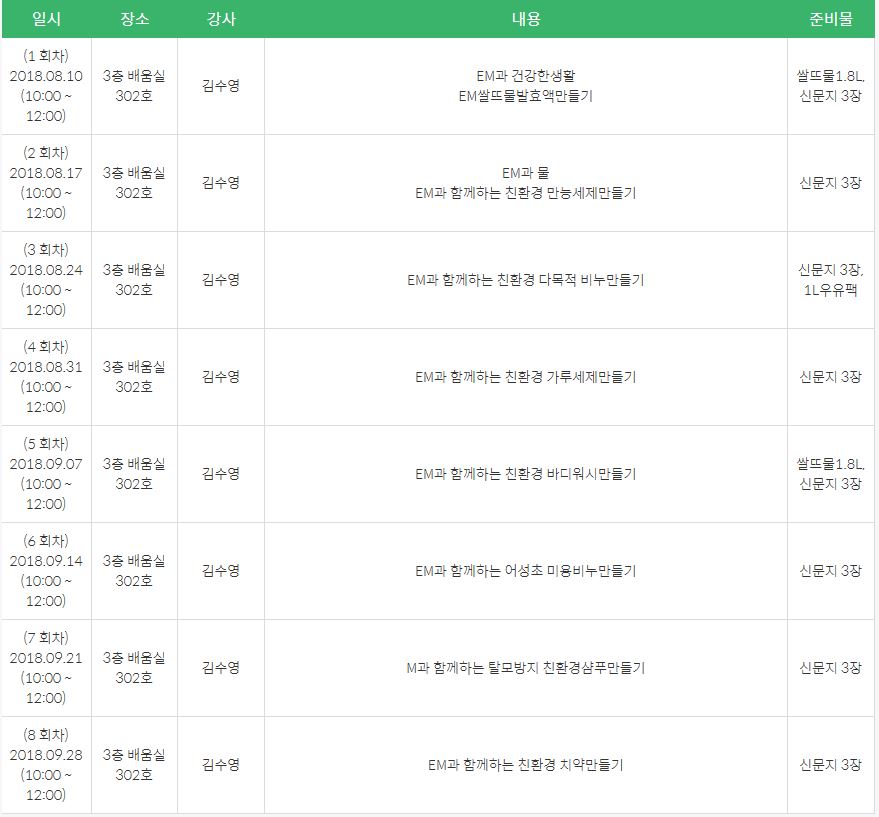This screenshot has width=879, height=817.
Task: Click the 강사 column header
Action: click(x=220, y=18)
